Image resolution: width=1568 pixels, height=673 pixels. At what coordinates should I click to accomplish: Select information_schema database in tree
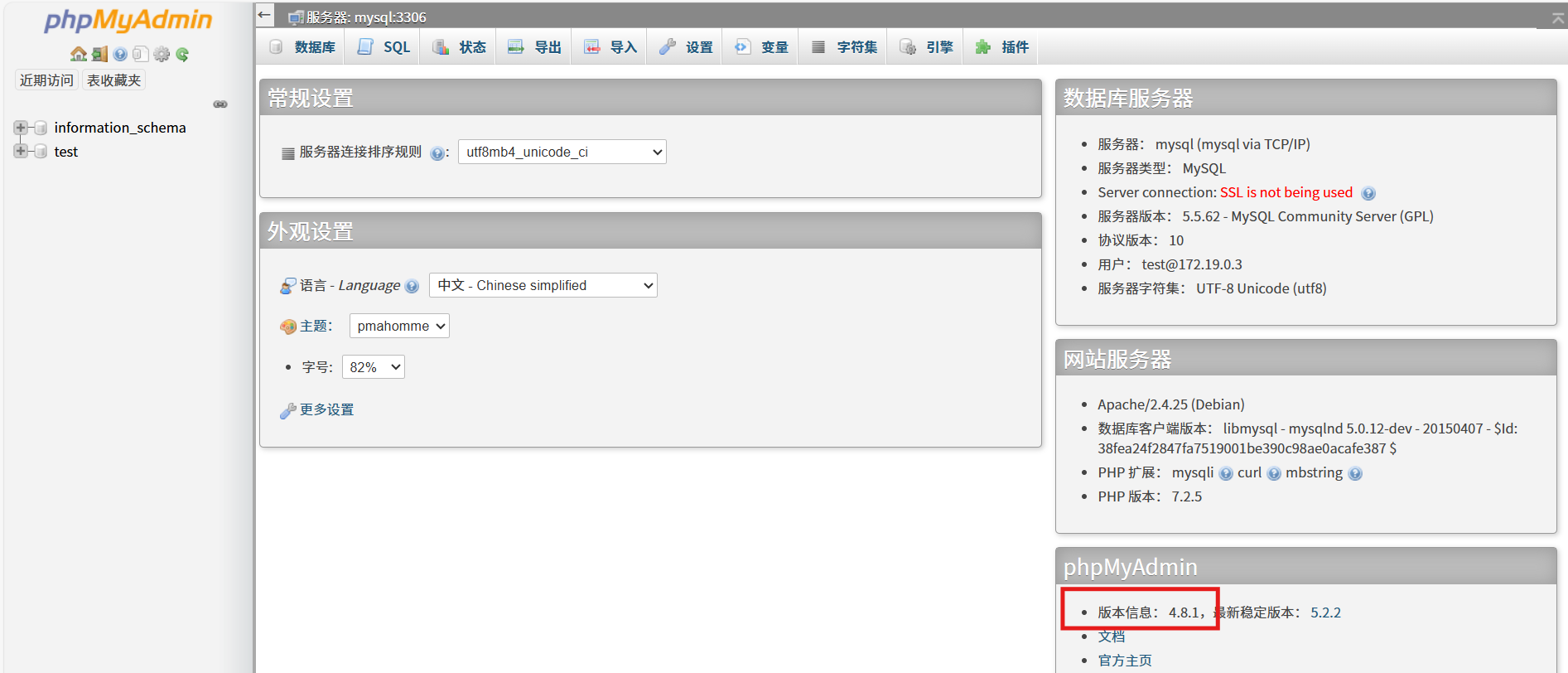120,128
